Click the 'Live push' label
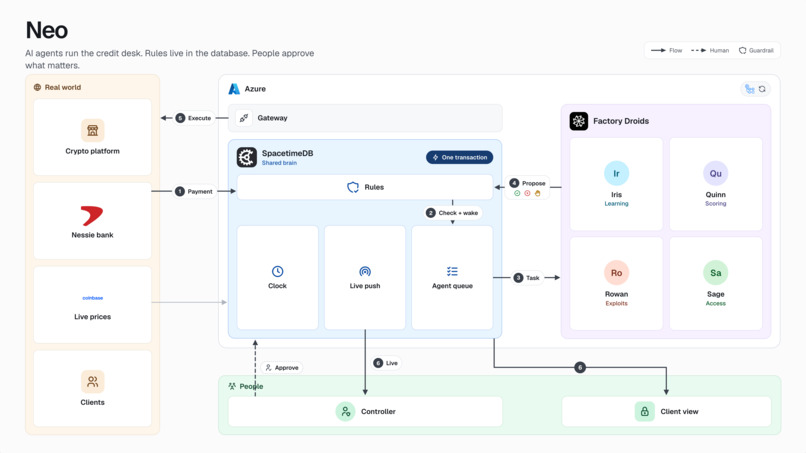The height and width of the screenshot is (453, 806). [x=365, y=286]
